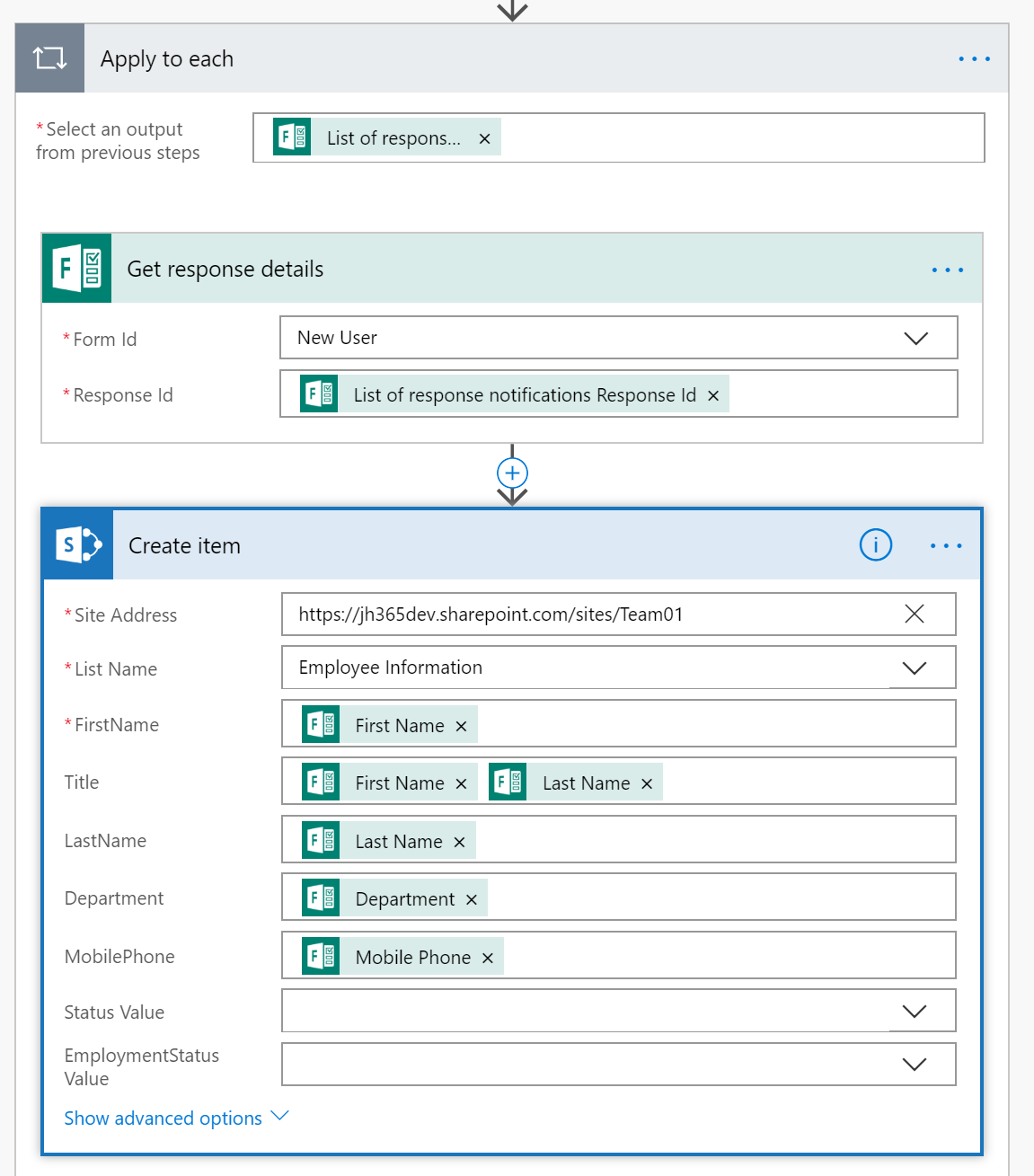Open the Get response details ellipsis menu
Screen dimensions: 1034x1176
pos(947,270)
